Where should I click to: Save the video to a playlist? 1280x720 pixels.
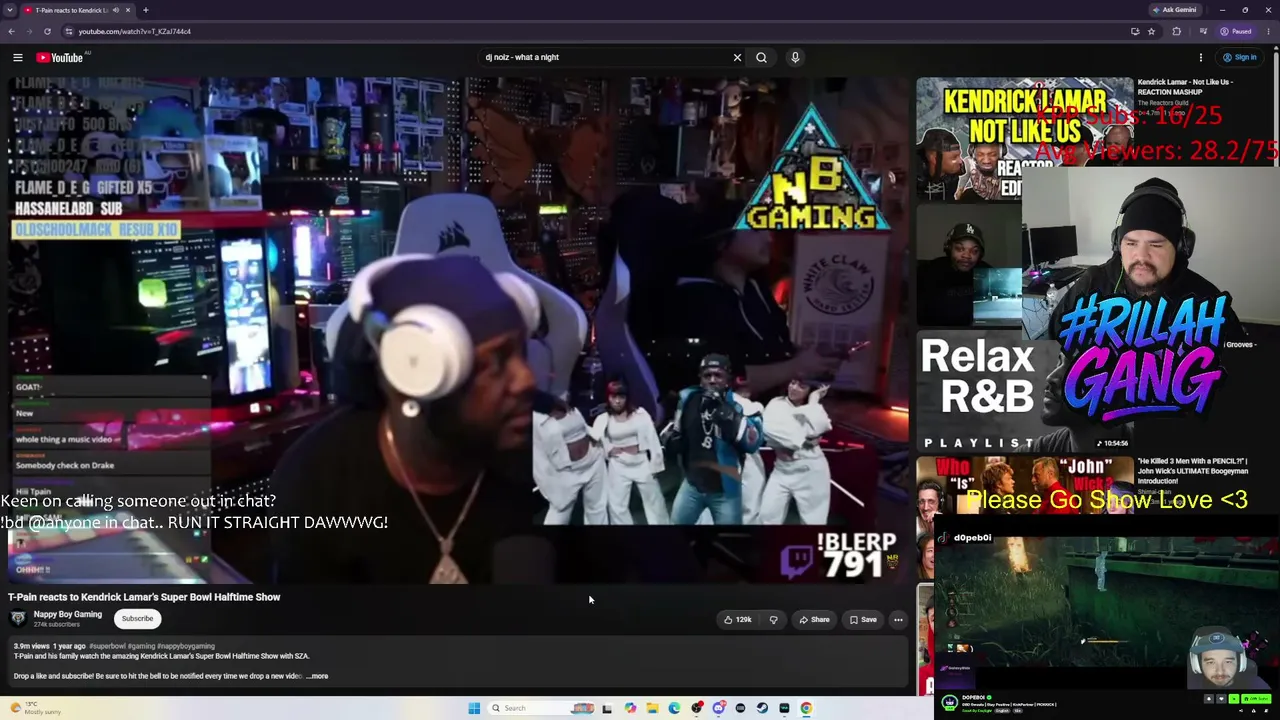click(863, 620)
